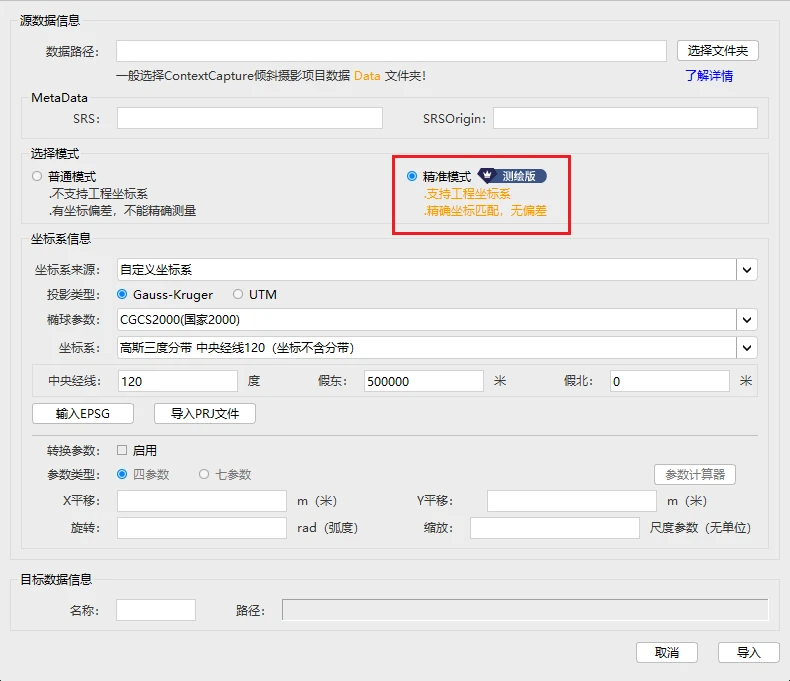Click the 导入 button
This screenshot has width=790, height=681.
(x=748, y=653)
